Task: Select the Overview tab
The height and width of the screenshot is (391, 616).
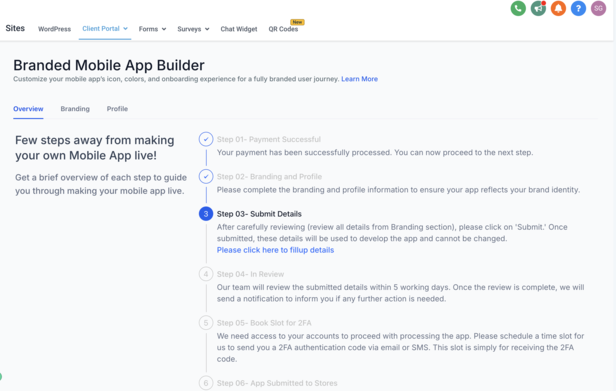Action: (x=28, y=109)
